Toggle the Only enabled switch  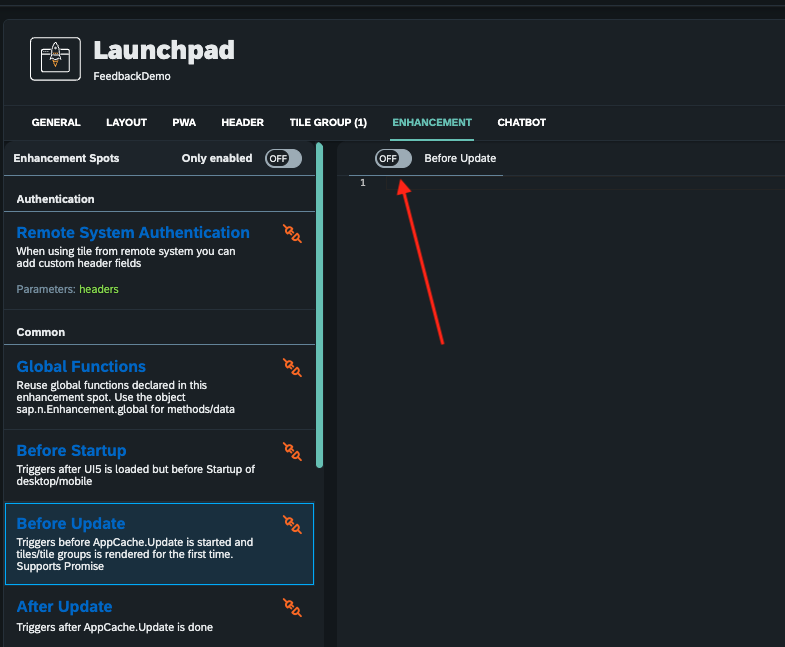coord(283,159)
